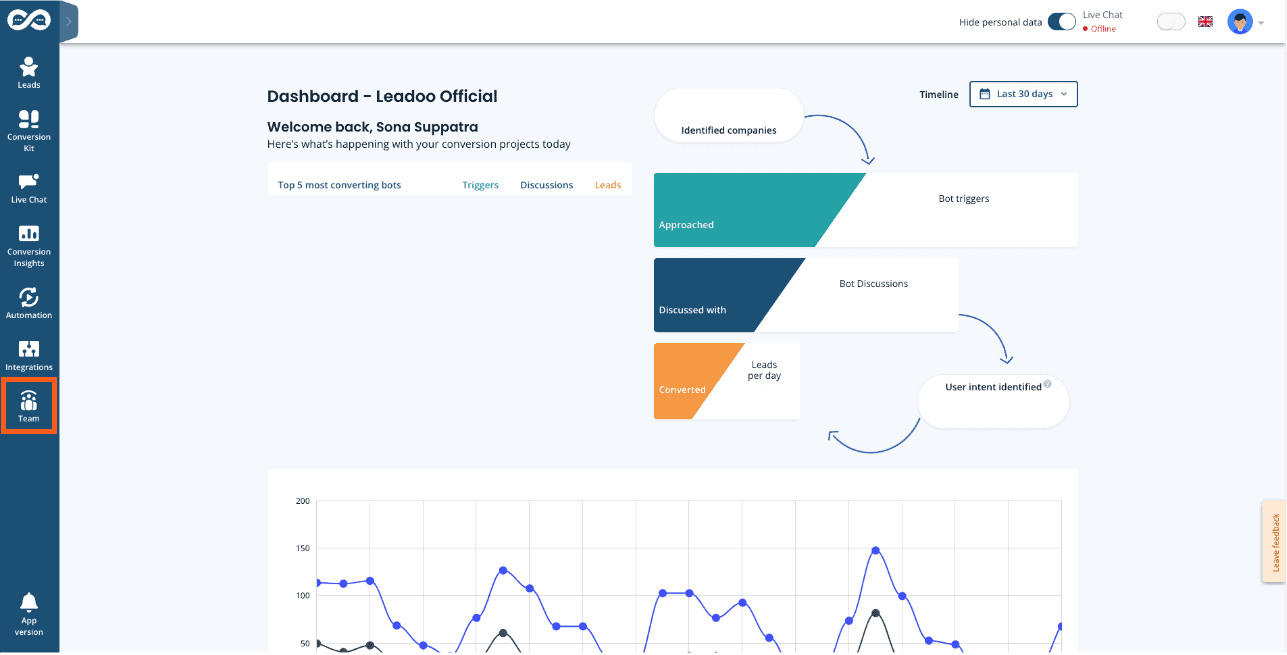
Task: Select the Discussions column header
Action: (546, 185)
